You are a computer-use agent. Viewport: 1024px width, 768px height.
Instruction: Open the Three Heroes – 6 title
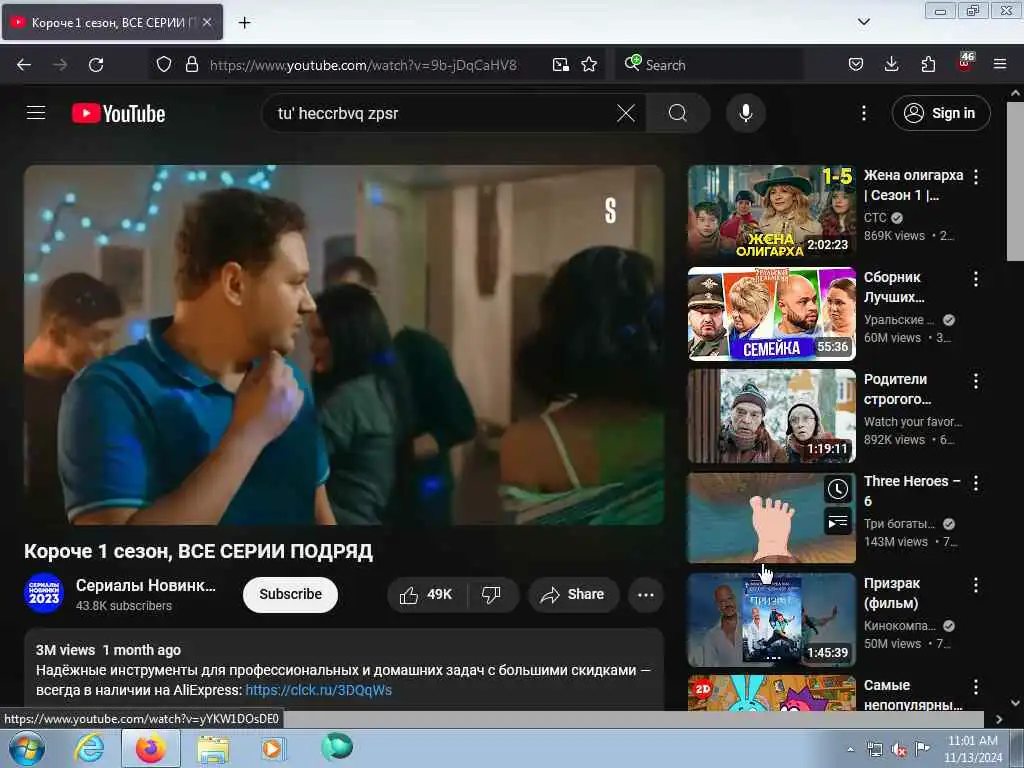[x=912, y=491]
